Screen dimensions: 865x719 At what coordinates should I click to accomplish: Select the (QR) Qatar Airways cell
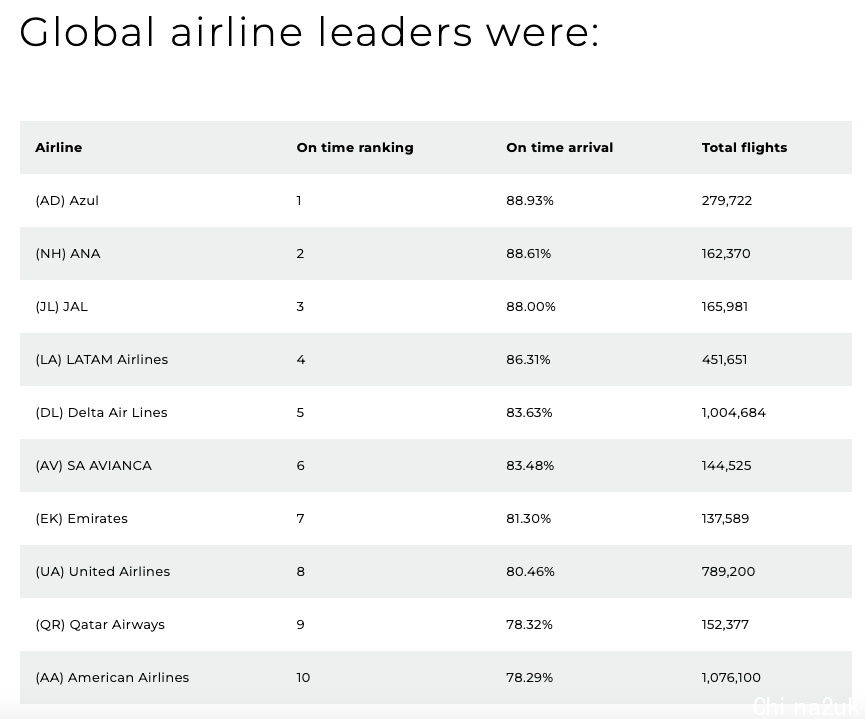(x=100, y=624)
